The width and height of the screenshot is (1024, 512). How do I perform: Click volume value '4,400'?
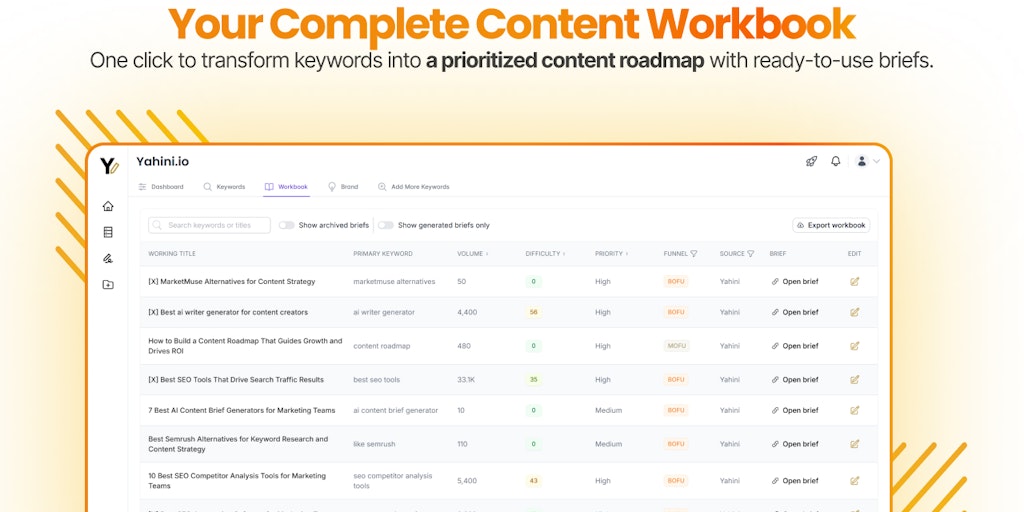(467, 312)
